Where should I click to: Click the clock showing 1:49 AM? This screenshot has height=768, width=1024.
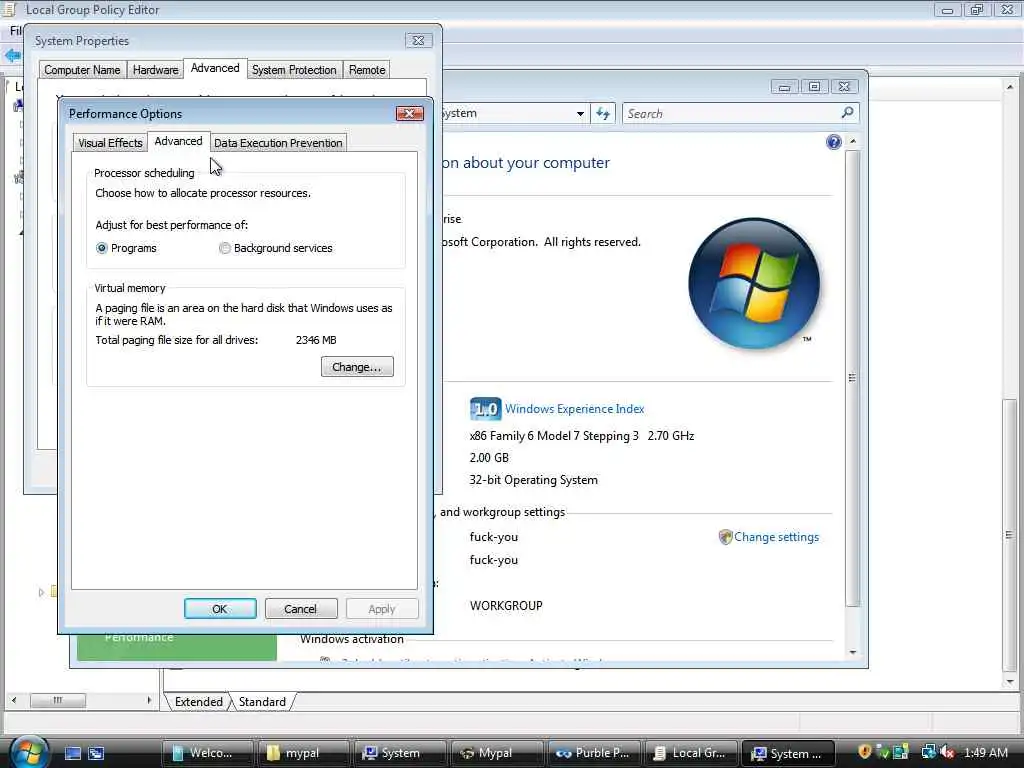coord(985,752)
